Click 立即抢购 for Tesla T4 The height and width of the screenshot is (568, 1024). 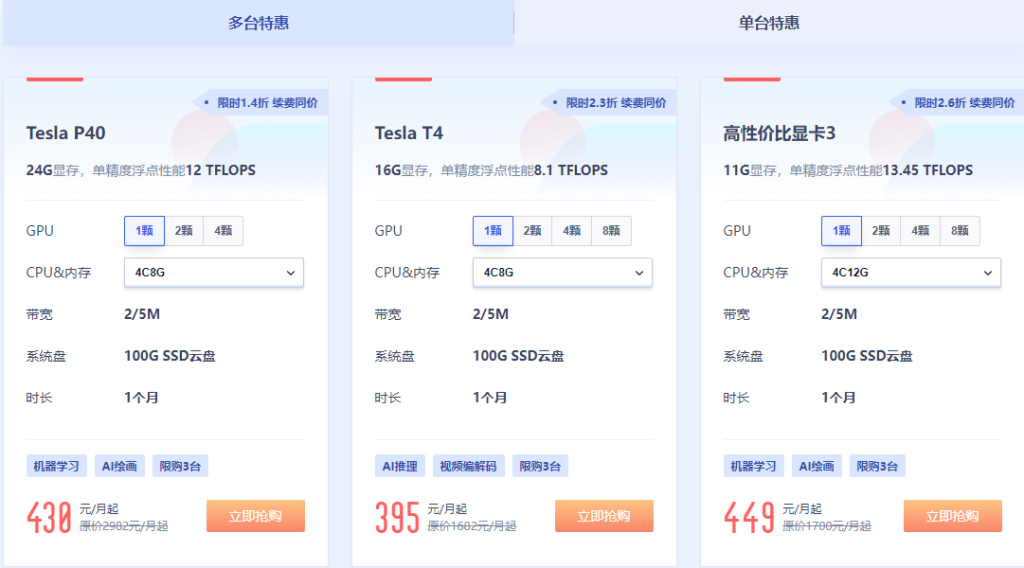pos(604,516)
